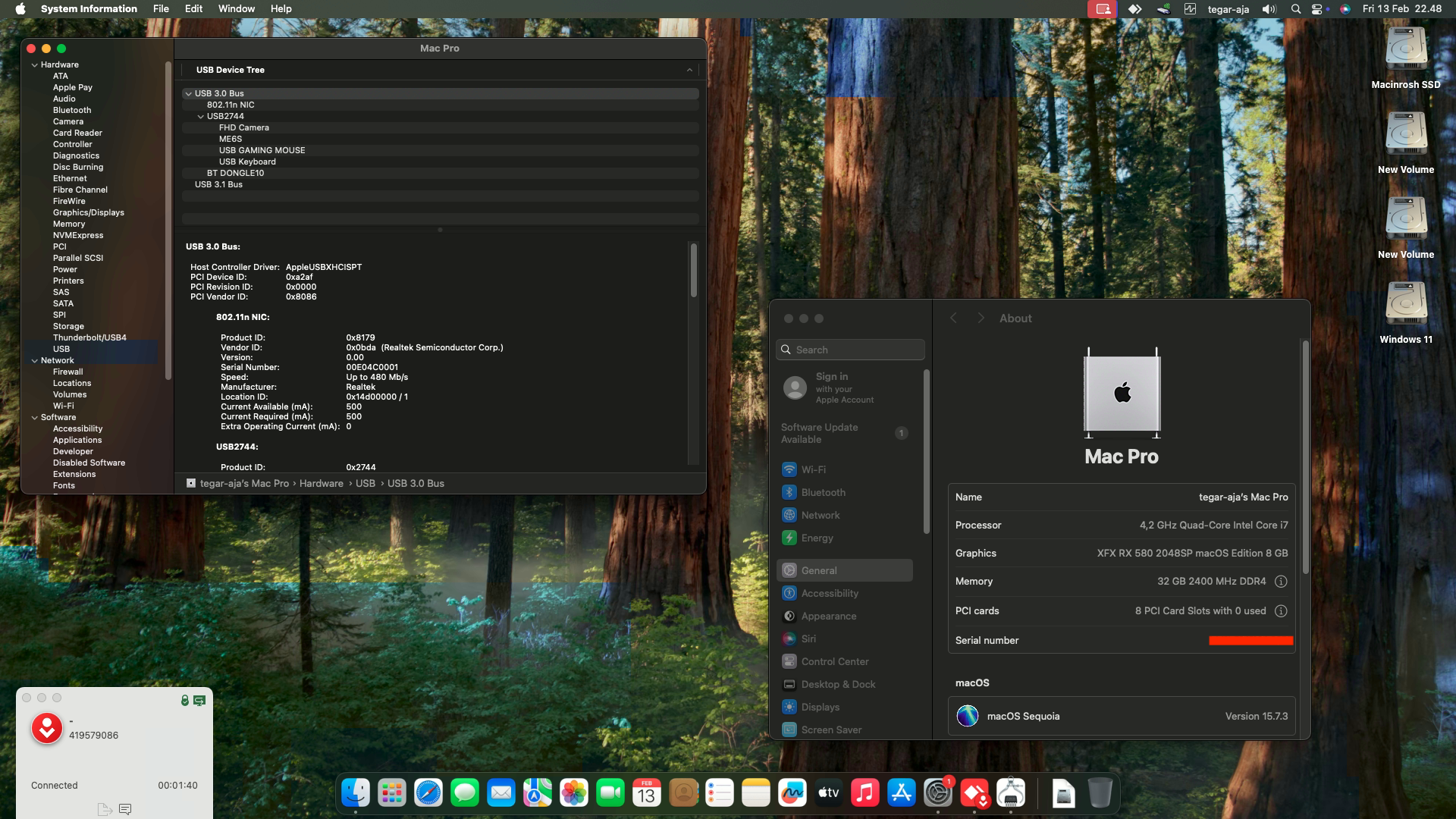Click the USB details pane scrollbar
The image size is (1456, 819).
coord(693,270)
